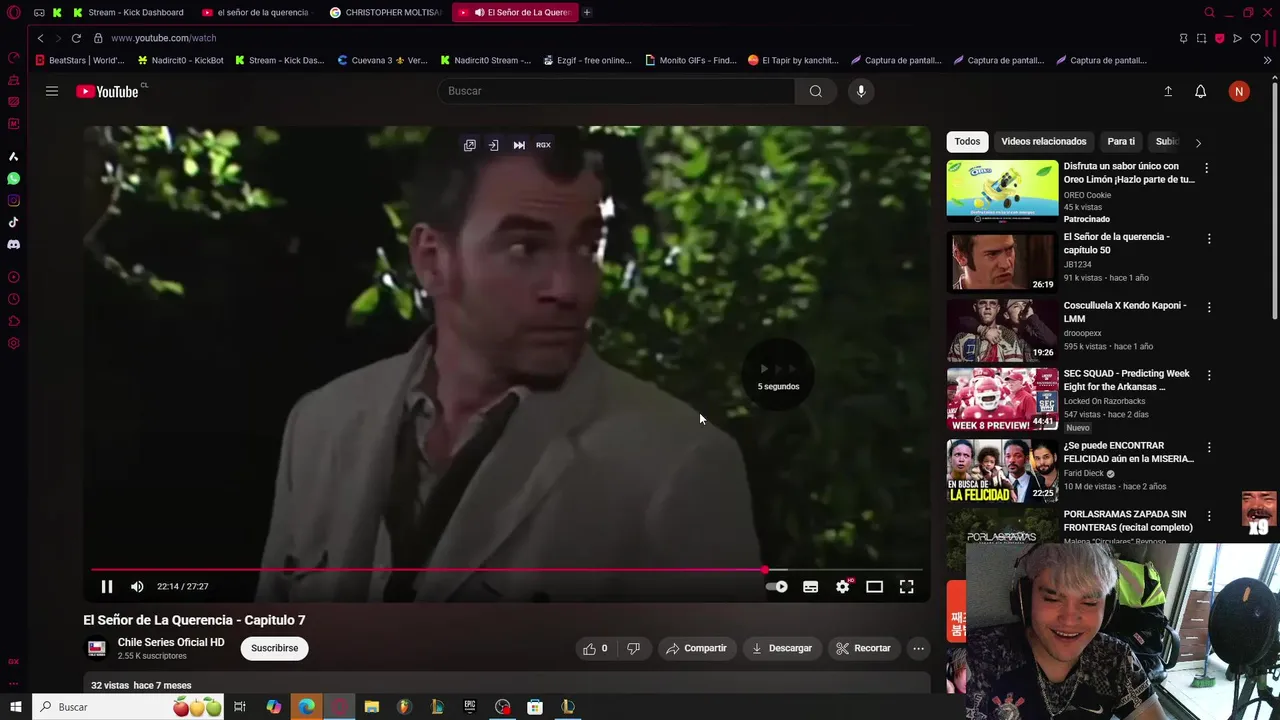Pause the video with the pause button
The width and height of the screenshot is (1280, 720).
pos(107,587)
